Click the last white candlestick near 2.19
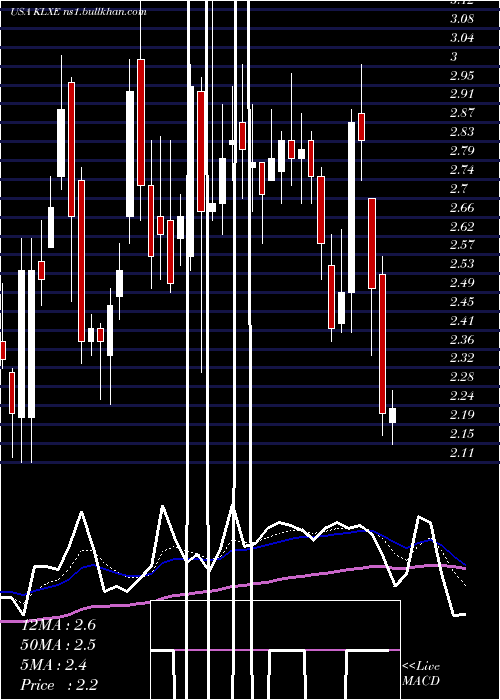Image resolution: width=500 pixels, height=700 pixels. [392, 415]
